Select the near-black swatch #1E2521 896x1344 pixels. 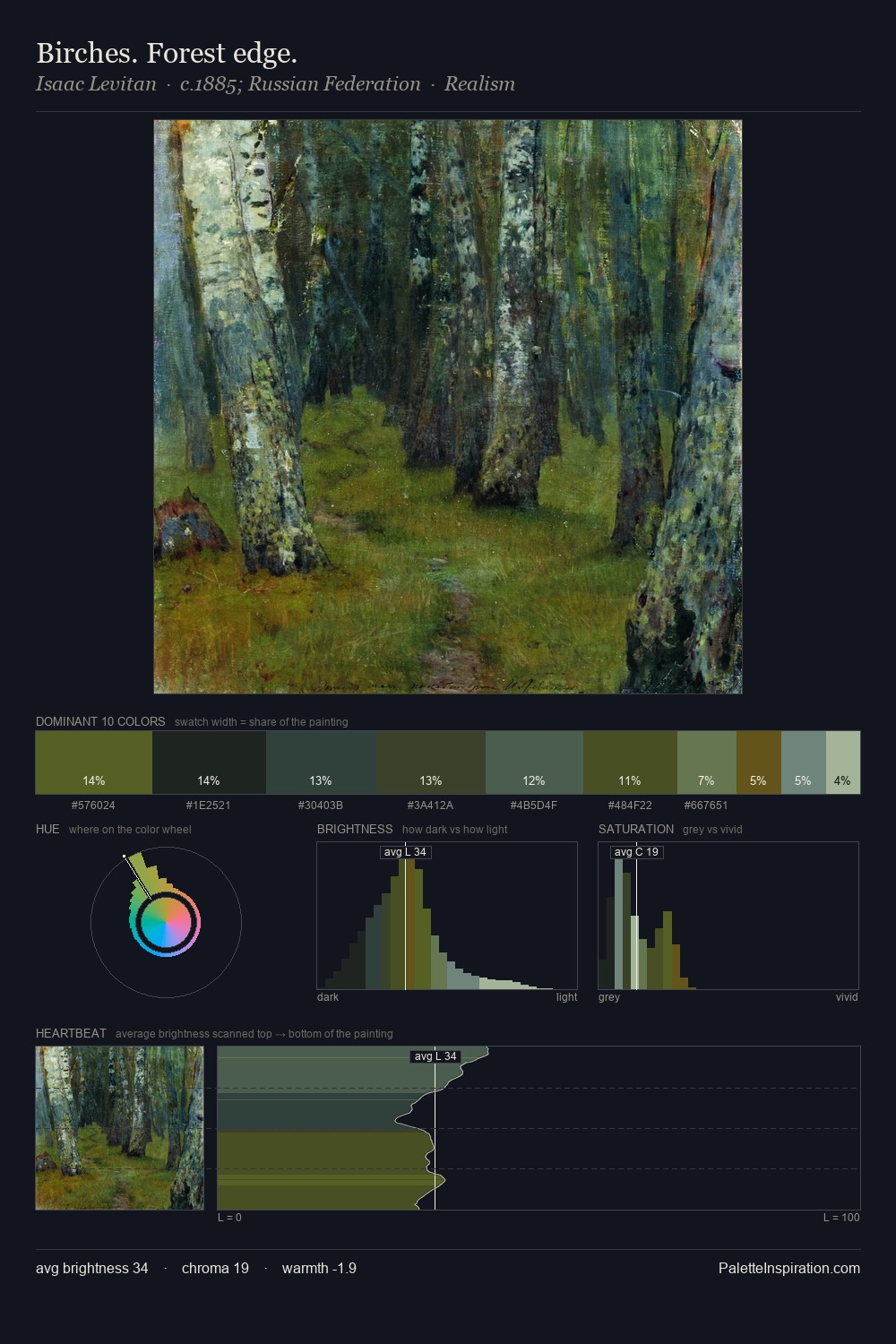(x=209, y=762)
